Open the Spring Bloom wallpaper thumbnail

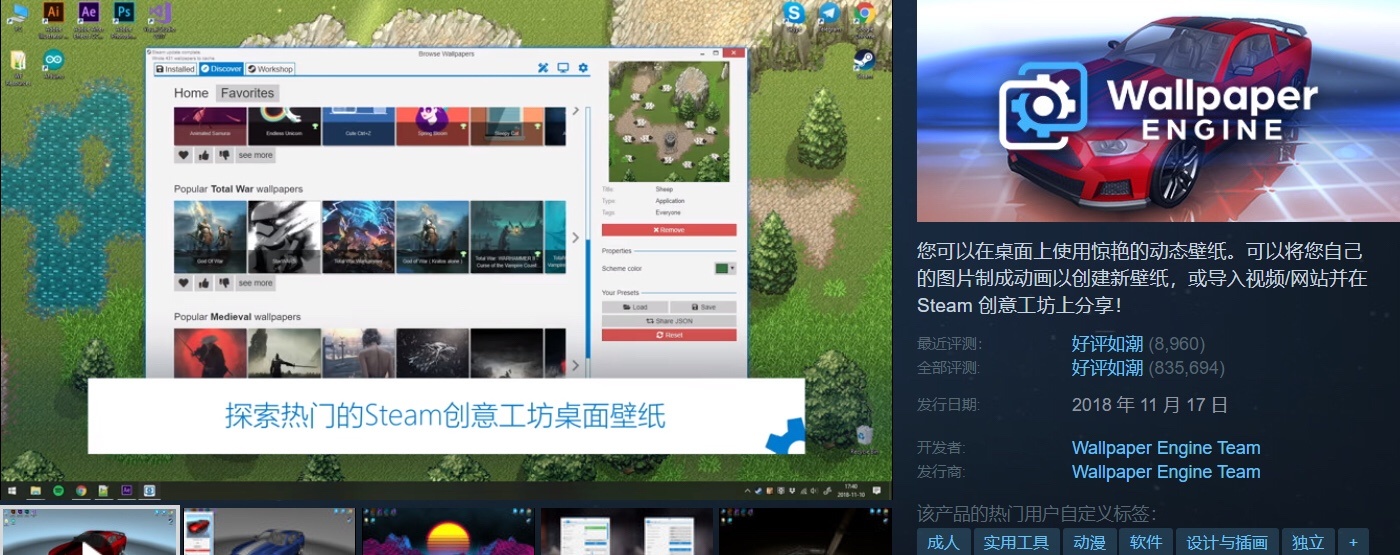[432, 126]
